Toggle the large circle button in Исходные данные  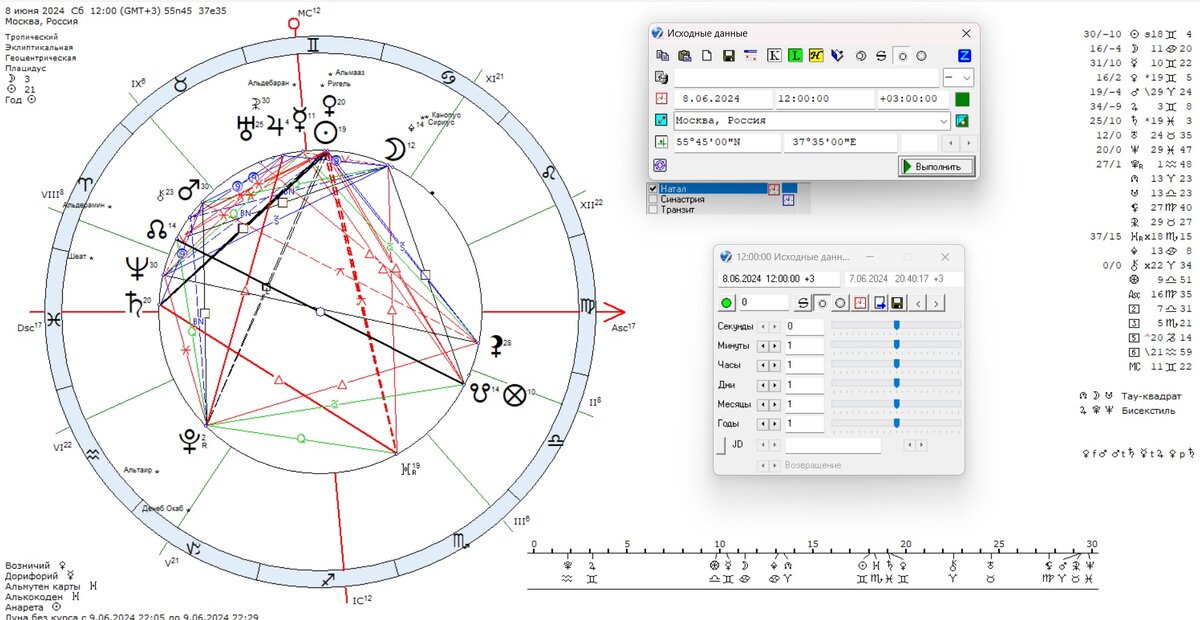[920, 56]
